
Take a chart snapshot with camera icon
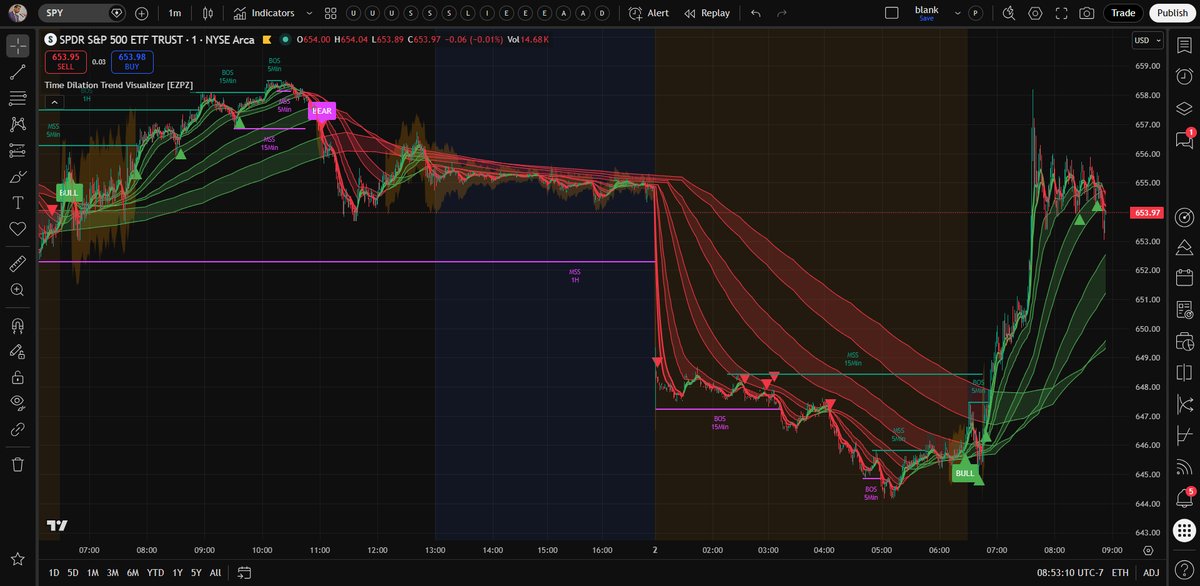(x=1087, y=13)
